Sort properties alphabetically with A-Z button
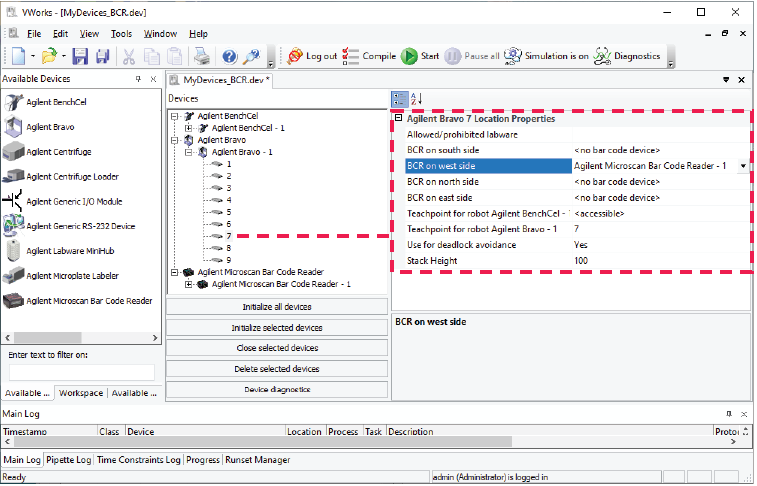The image size is (757, 486). click(416, 99)
